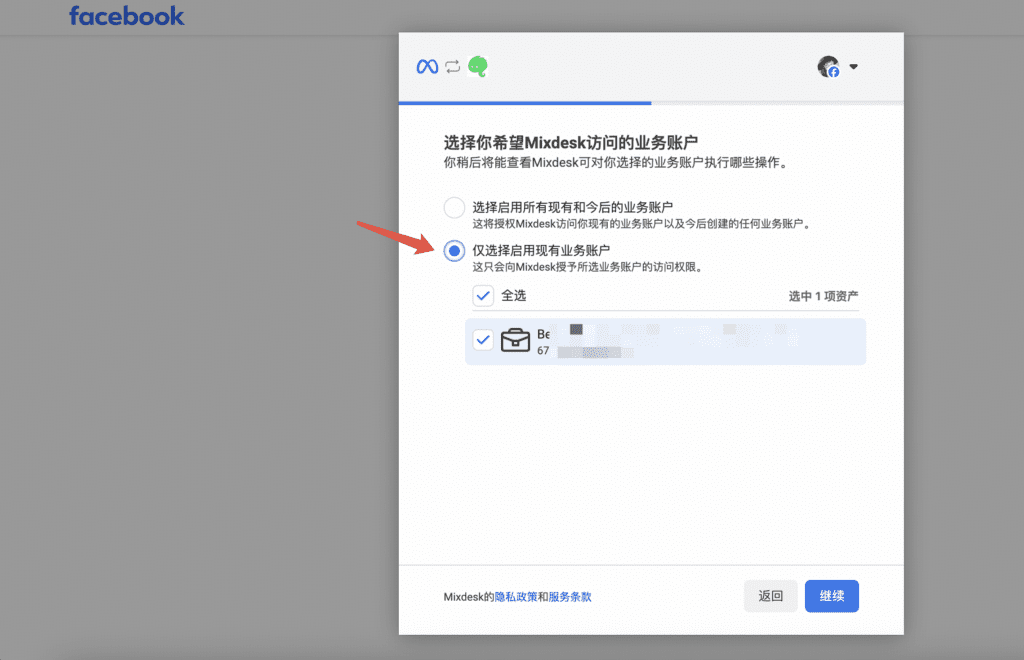
Task: Click the Meta infinity logo icon
Action: pyautogui.click(x=427, y=67)
